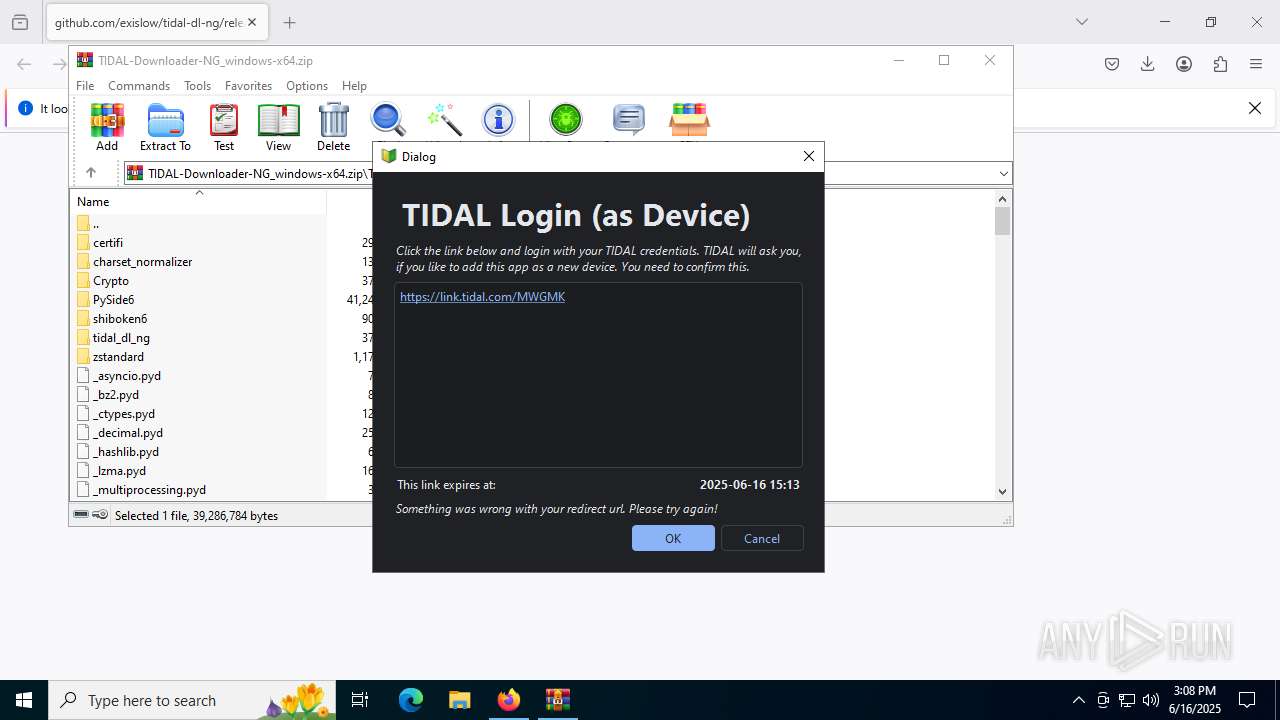Sort files by the Name column header
1280x720 pixels.
tap(199, 201)
